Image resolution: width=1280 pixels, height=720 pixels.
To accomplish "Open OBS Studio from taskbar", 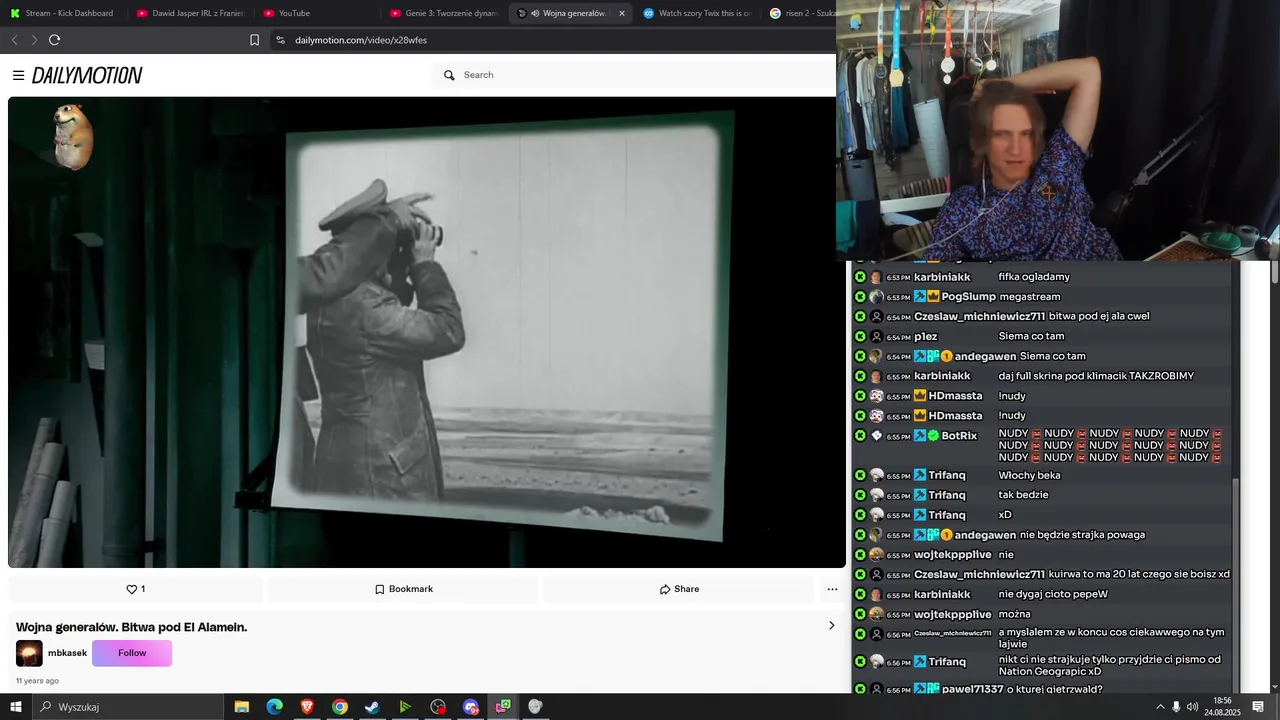I will (x=438, y=707).
